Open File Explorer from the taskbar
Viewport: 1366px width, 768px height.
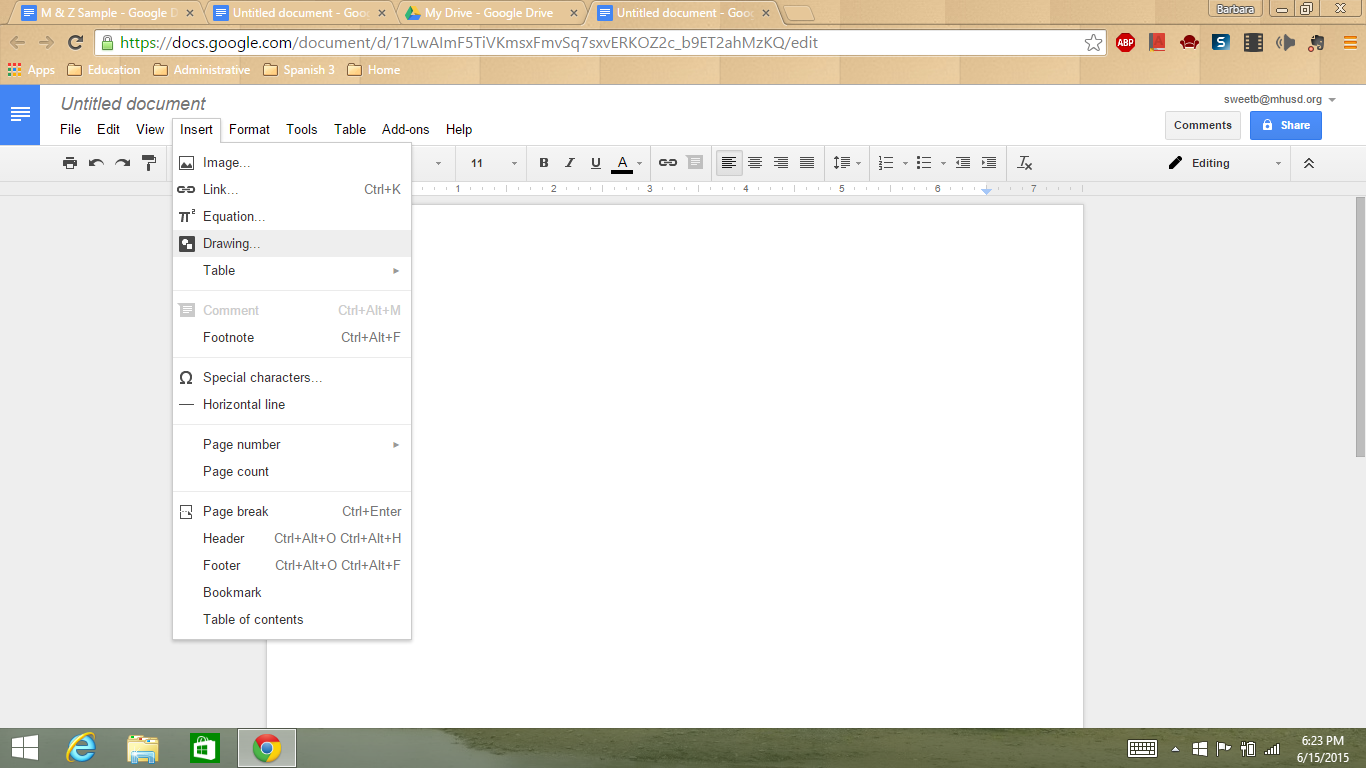tap(143, 748)
